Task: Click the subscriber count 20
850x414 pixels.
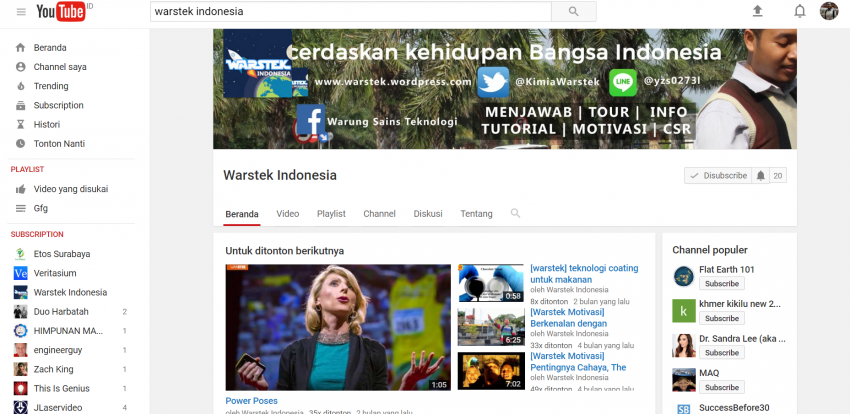Action: click(x=778, y=176)
